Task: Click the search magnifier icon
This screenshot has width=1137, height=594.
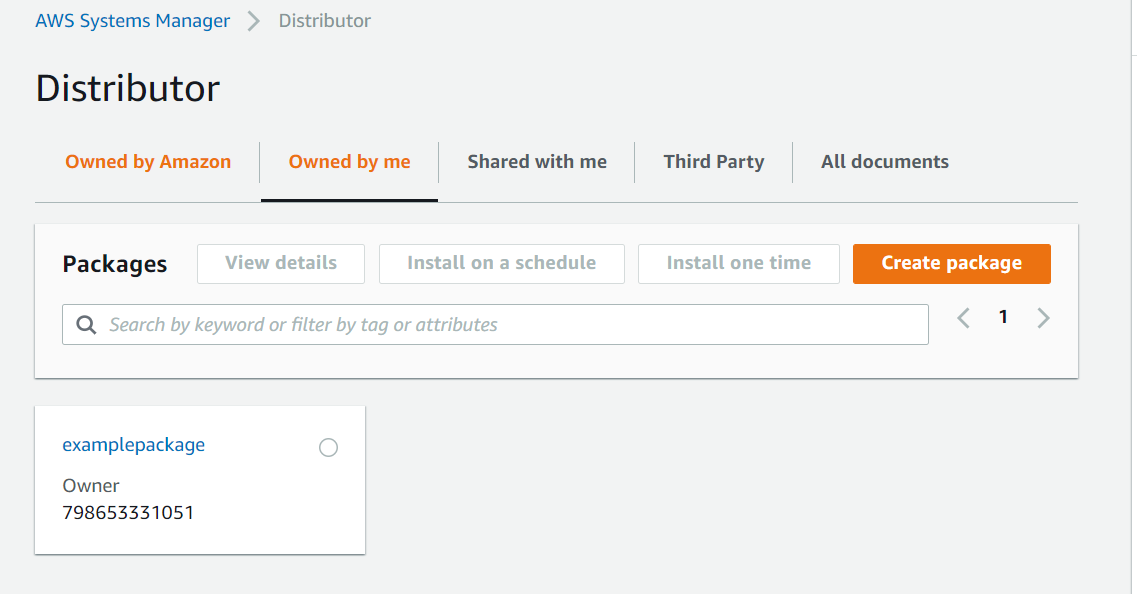Action: [x=86, y=324]
